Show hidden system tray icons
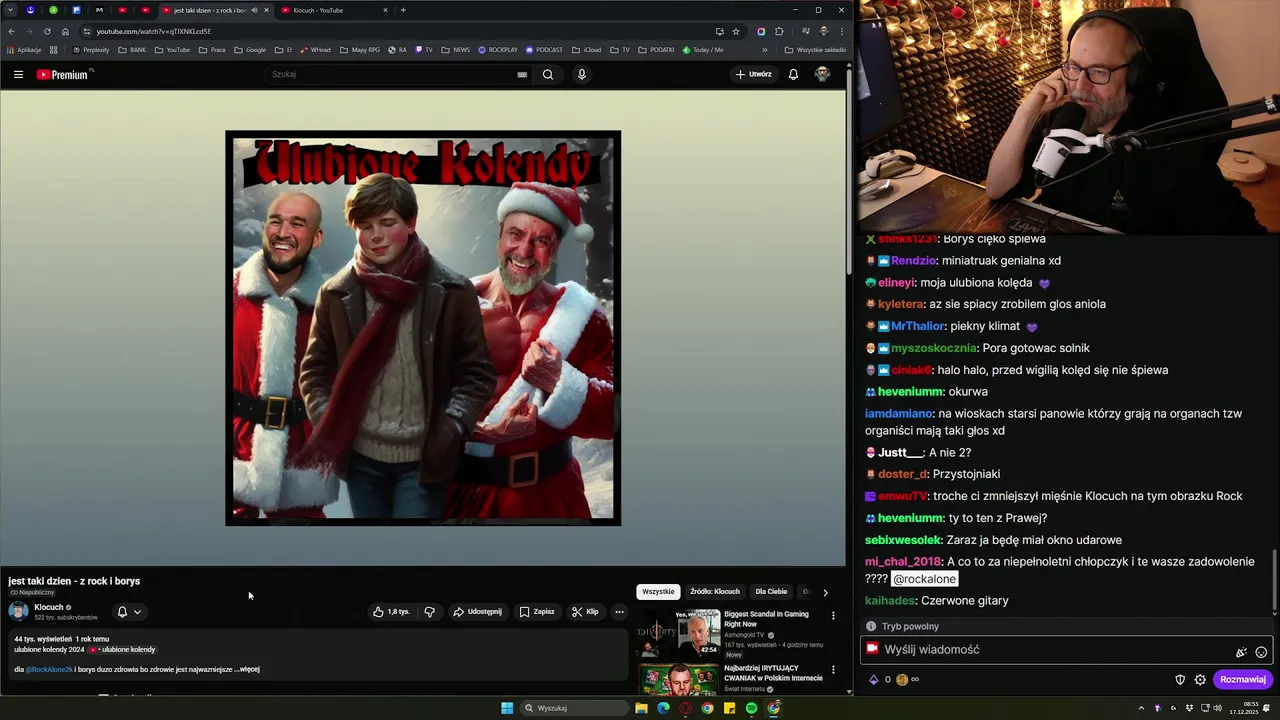 [1141, 708]
